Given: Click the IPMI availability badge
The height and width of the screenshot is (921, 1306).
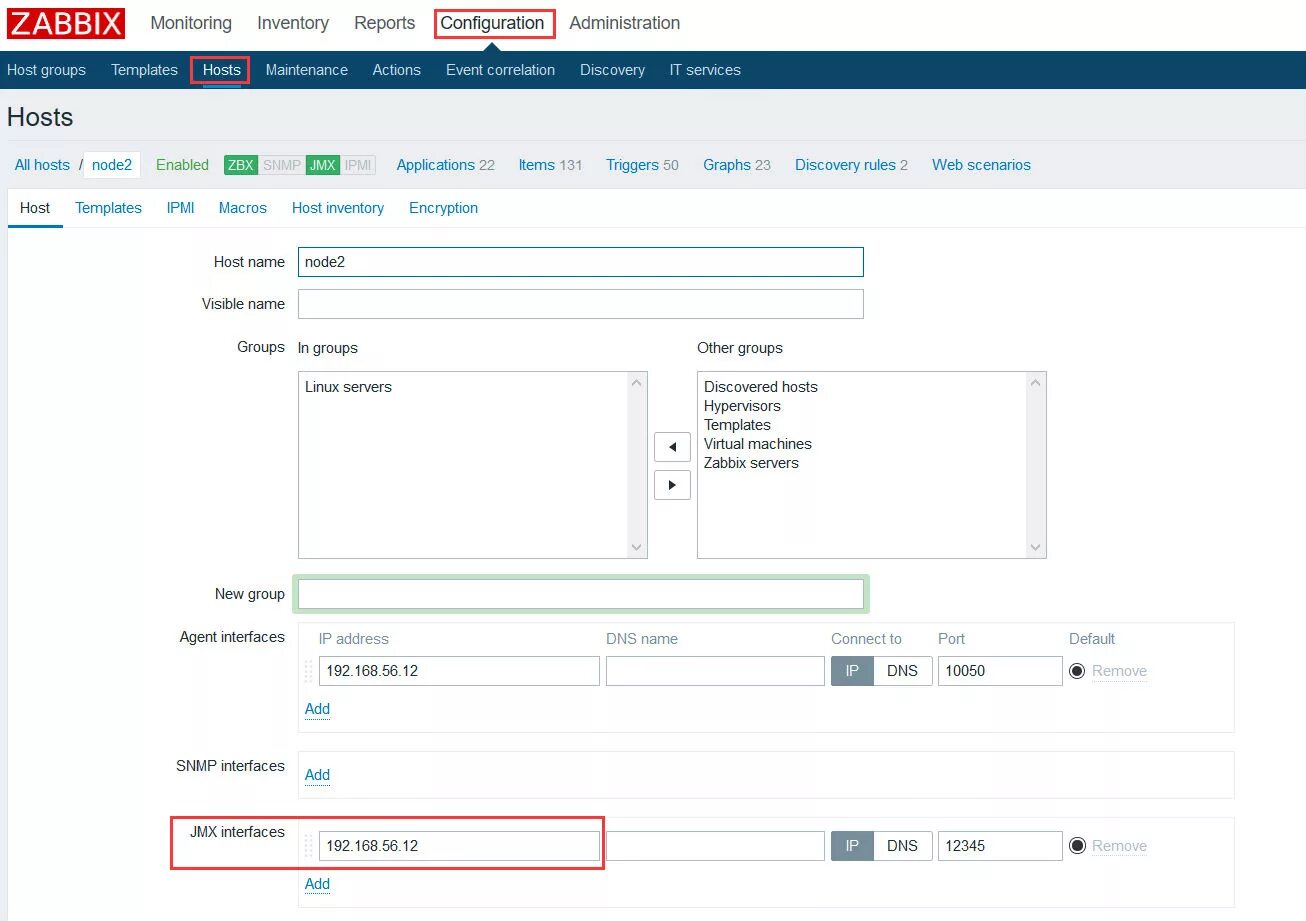Looking at the screenshot, I should pos(357,165).
